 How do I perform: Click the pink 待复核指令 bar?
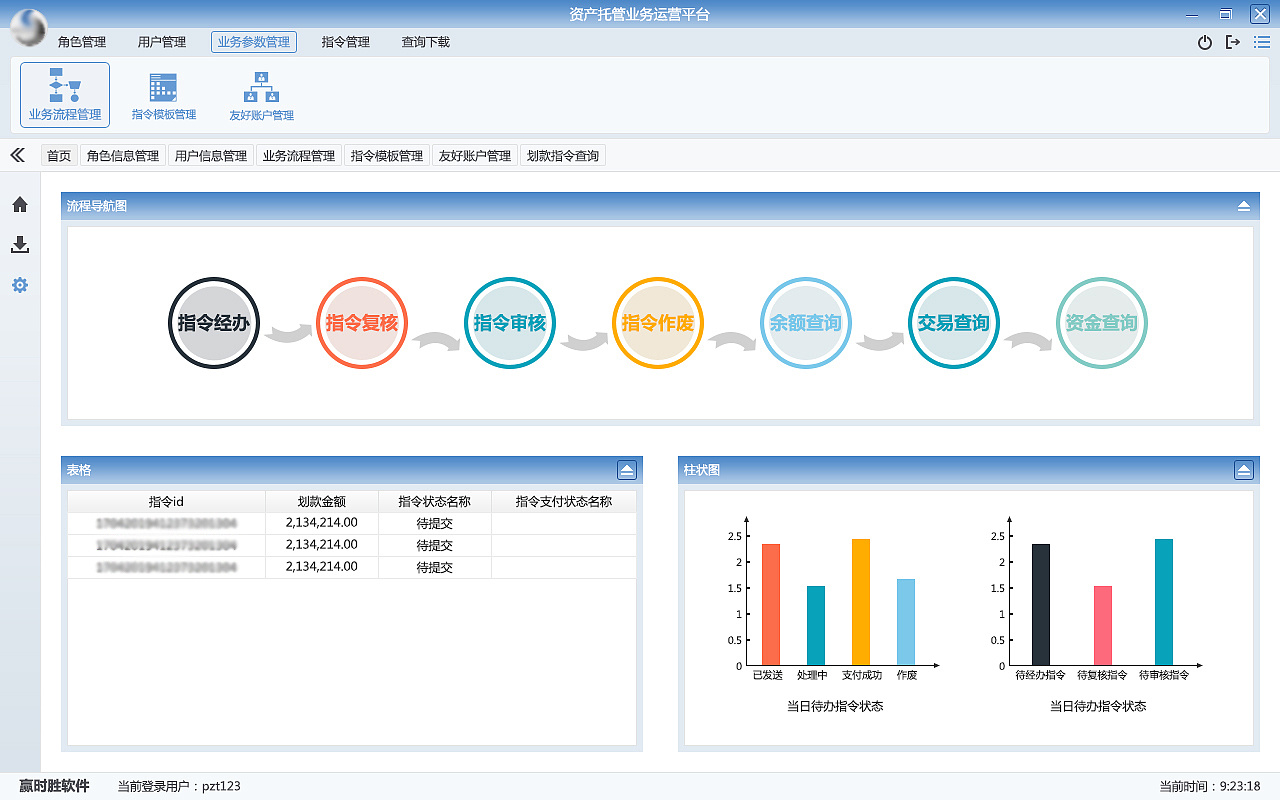(x=1103, y=626)
